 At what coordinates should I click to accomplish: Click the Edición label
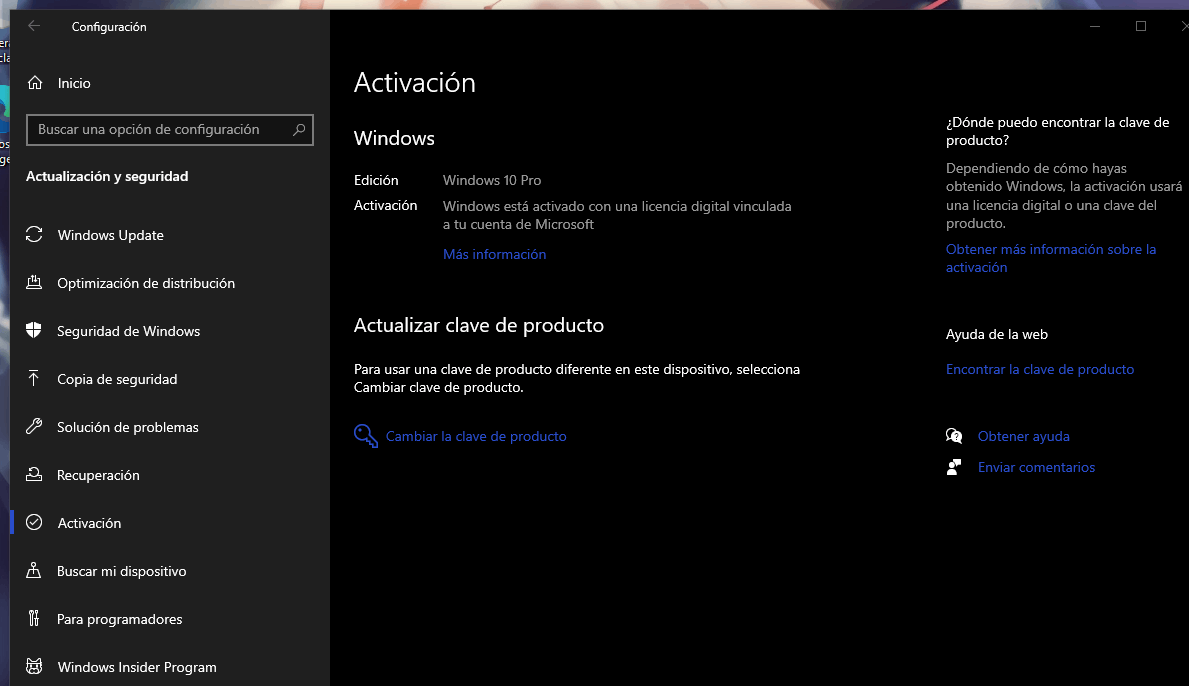click(x=376, y=180)
